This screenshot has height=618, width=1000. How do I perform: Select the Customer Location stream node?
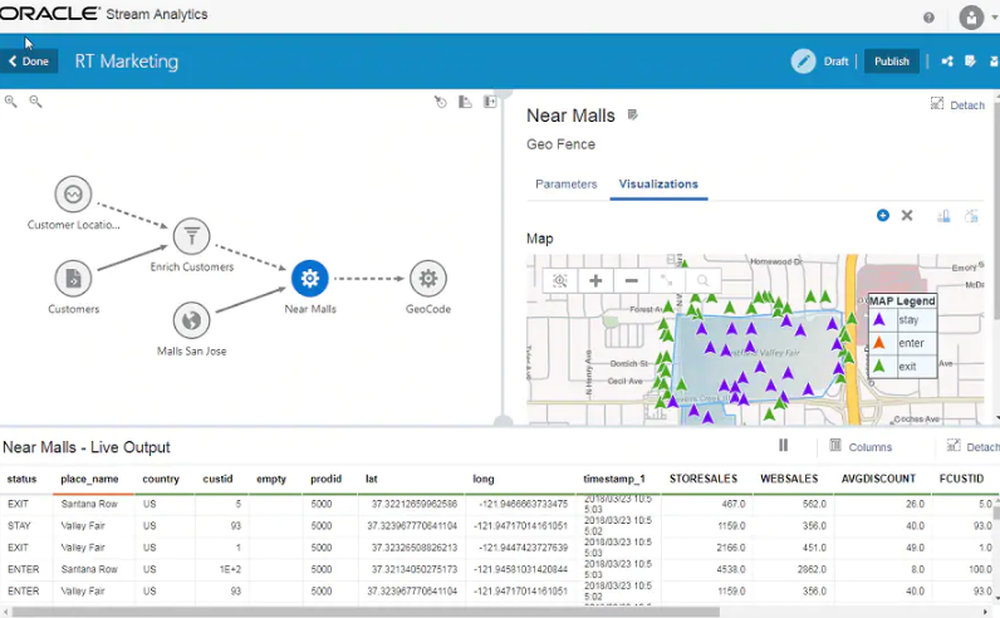tap(73, 194)
